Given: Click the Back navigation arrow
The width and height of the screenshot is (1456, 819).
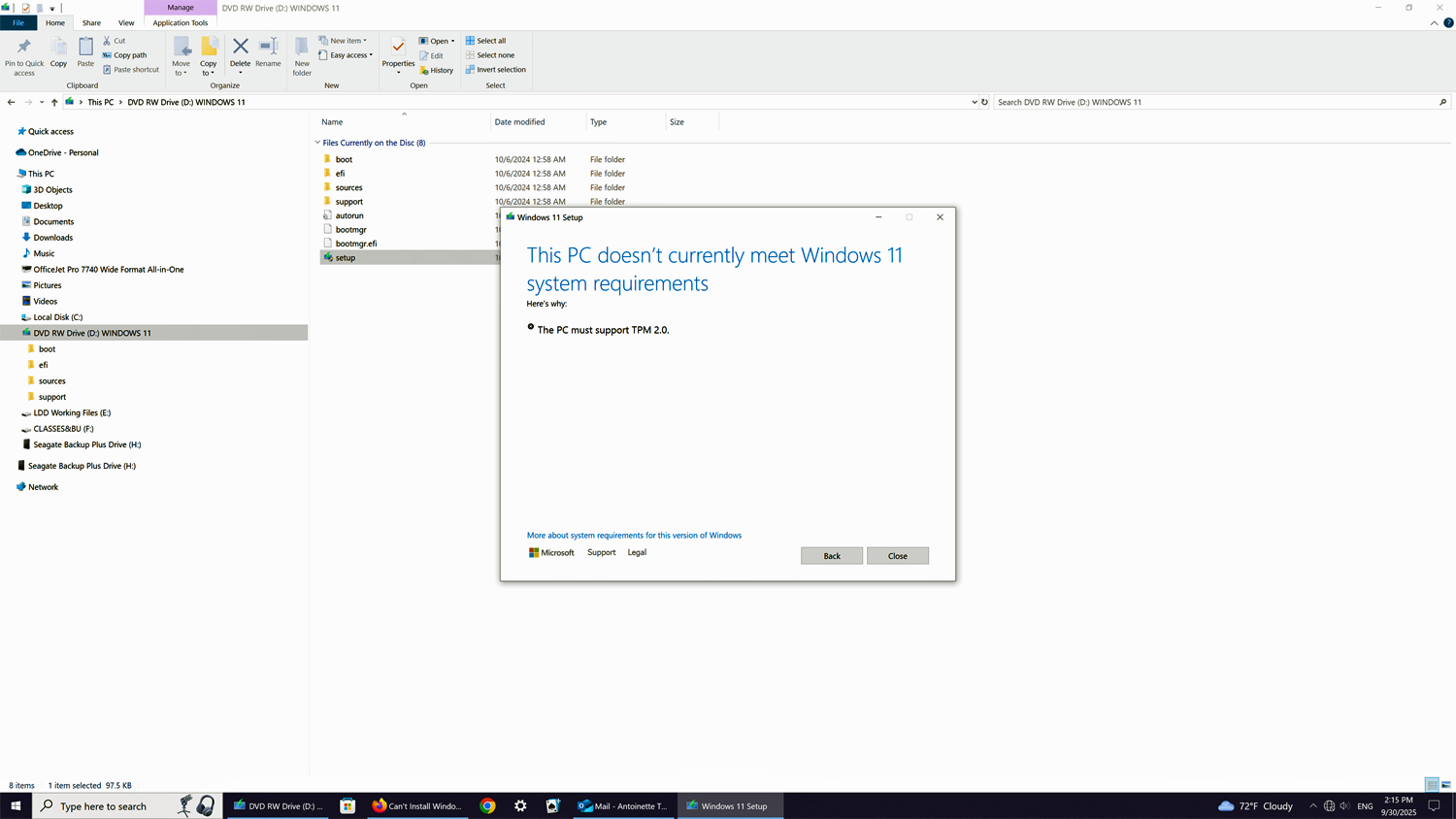Looking at the screenshot, I should click(x=11, y=102).
